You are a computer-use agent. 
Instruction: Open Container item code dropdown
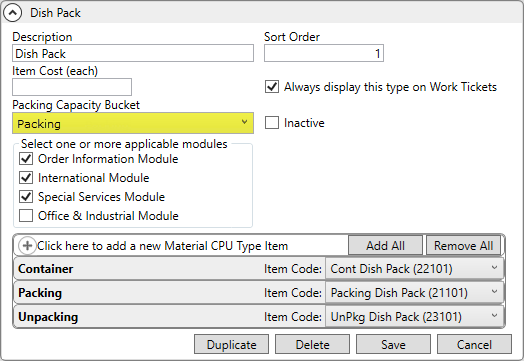[414, 269]
